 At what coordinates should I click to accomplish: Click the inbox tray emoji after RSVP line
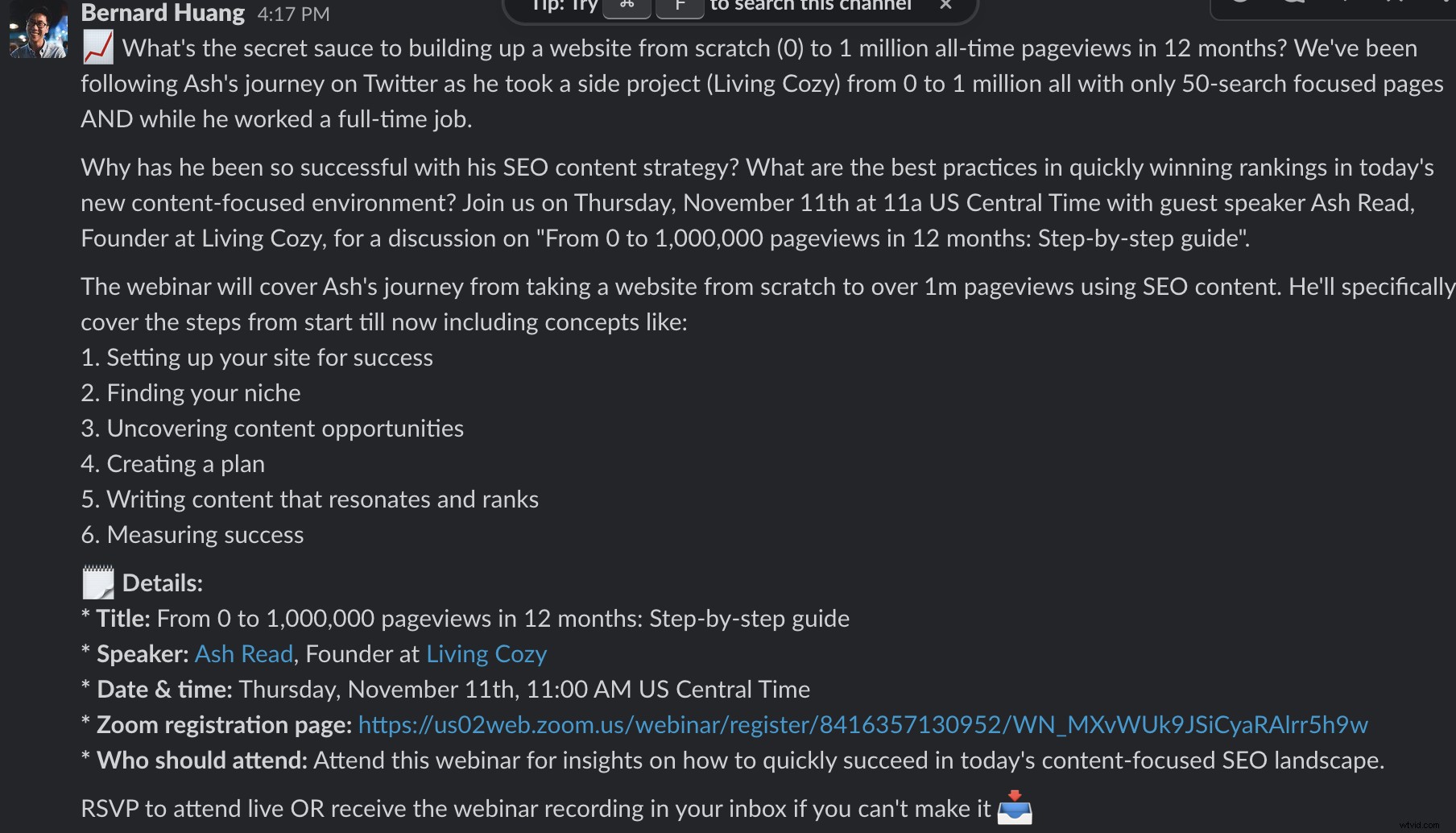1014,808
